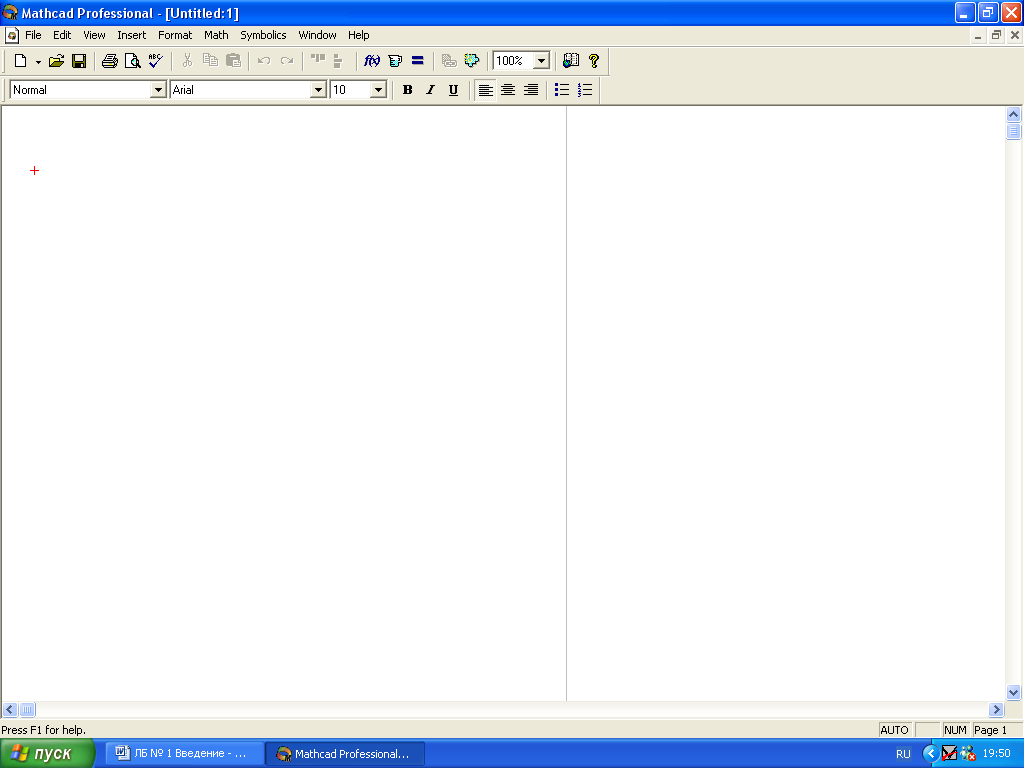Print the worksheet with printer icon

coord(110,61)
